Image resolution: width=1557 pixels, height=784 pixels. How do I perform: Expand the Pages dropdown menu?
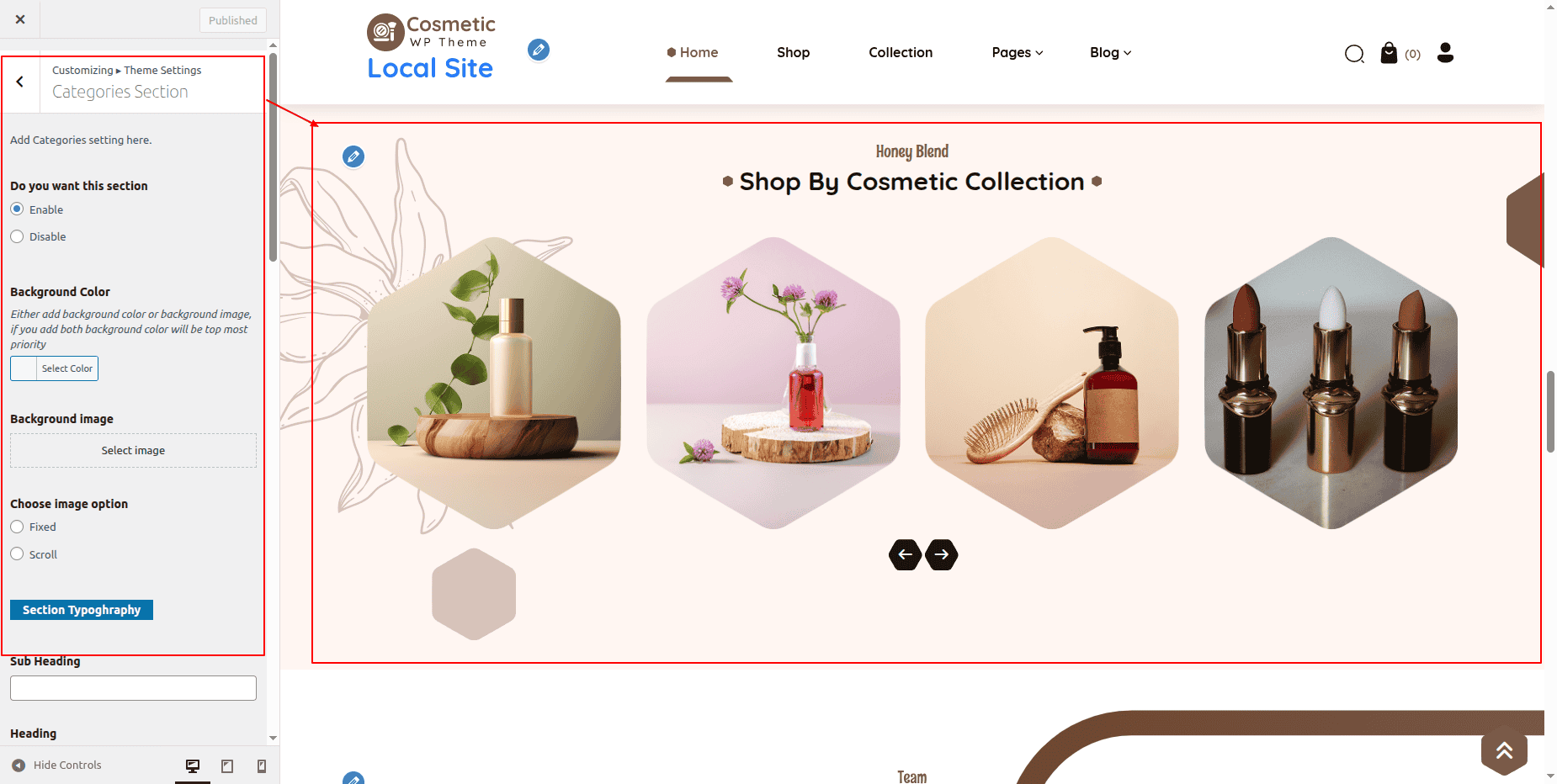[x=1018, y=52]
